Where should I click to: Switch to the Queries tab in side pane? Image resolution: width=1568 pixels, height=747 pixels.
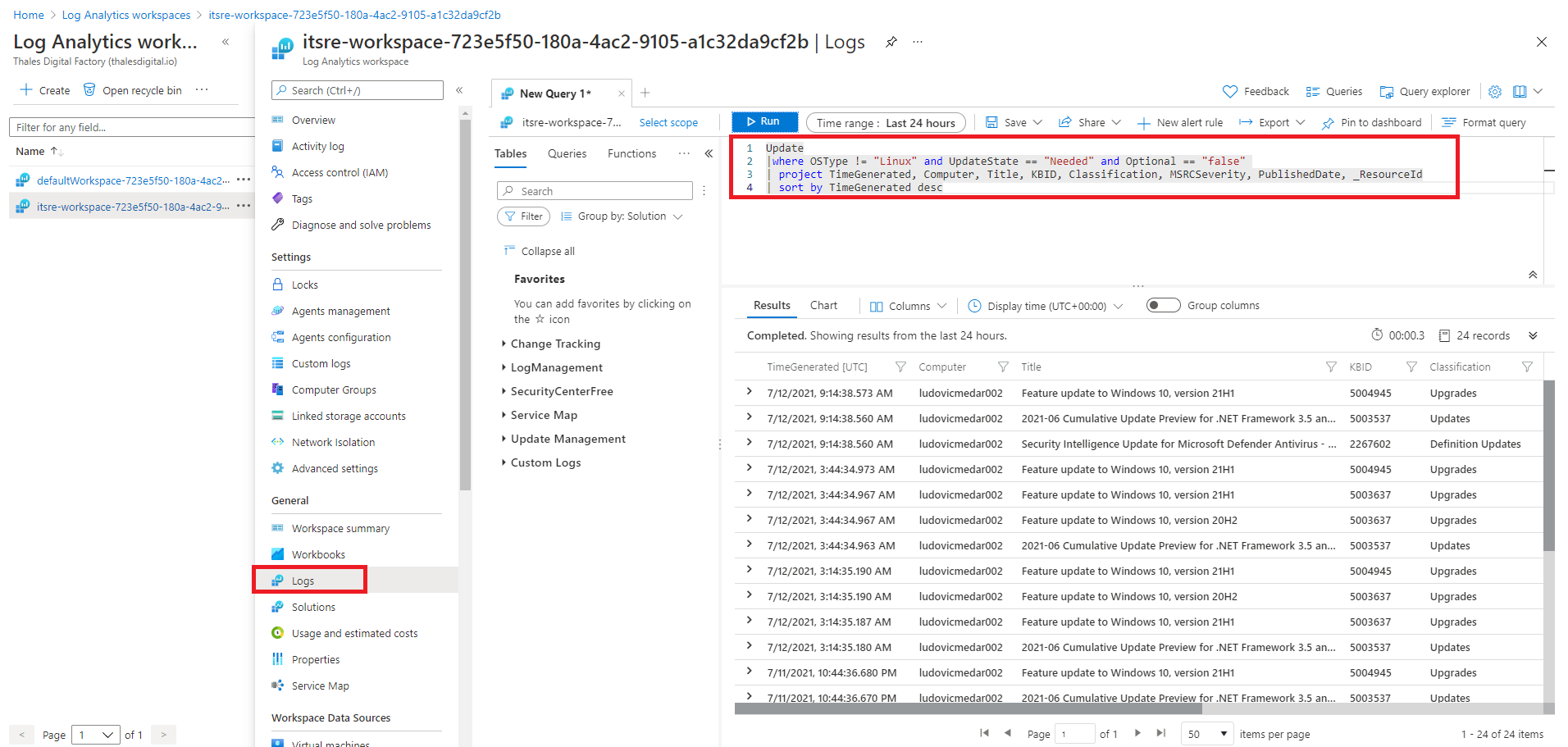point(567,153)
